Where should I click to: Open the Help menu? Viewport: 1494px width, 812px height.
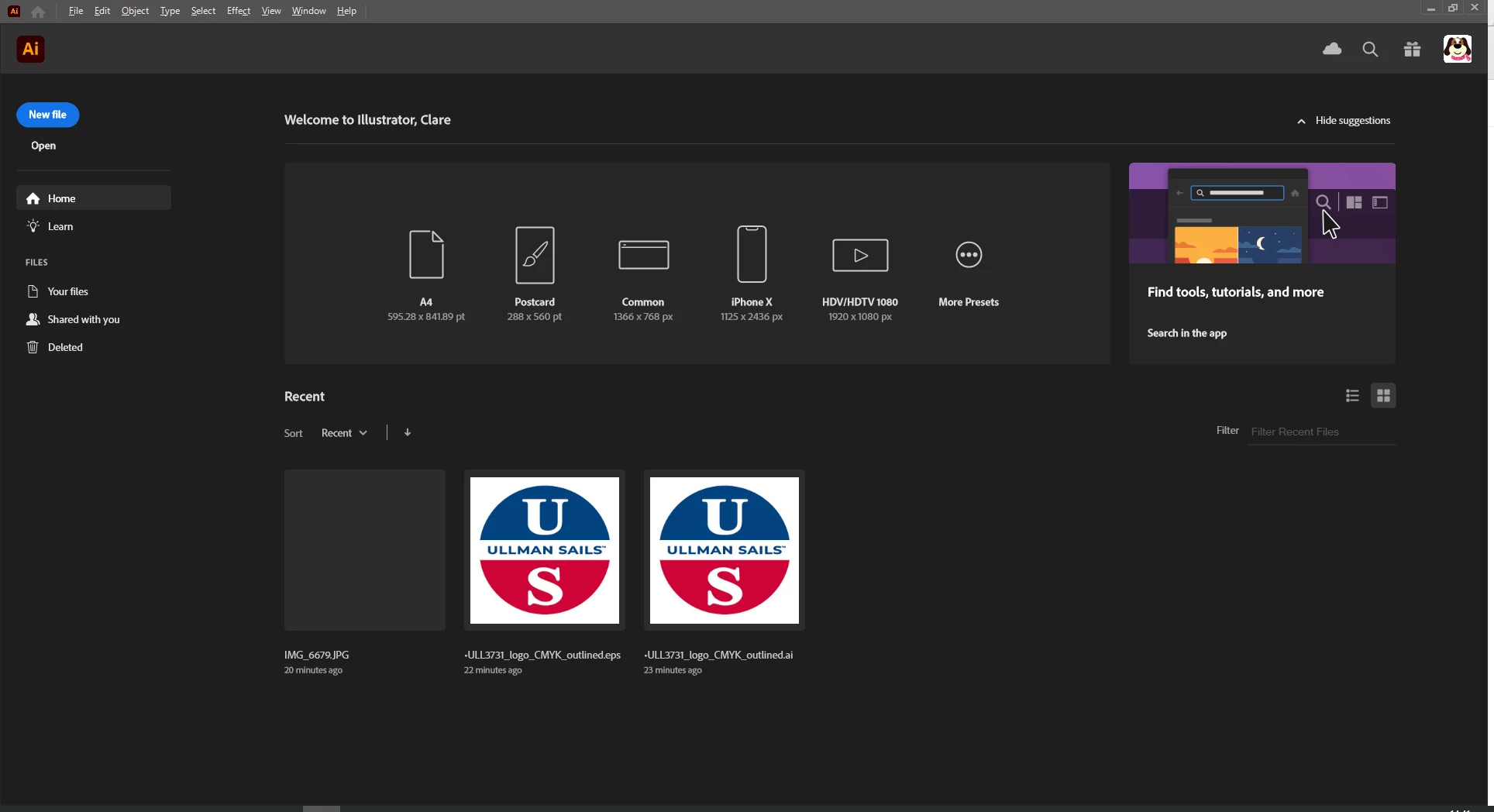click(346, 11)
